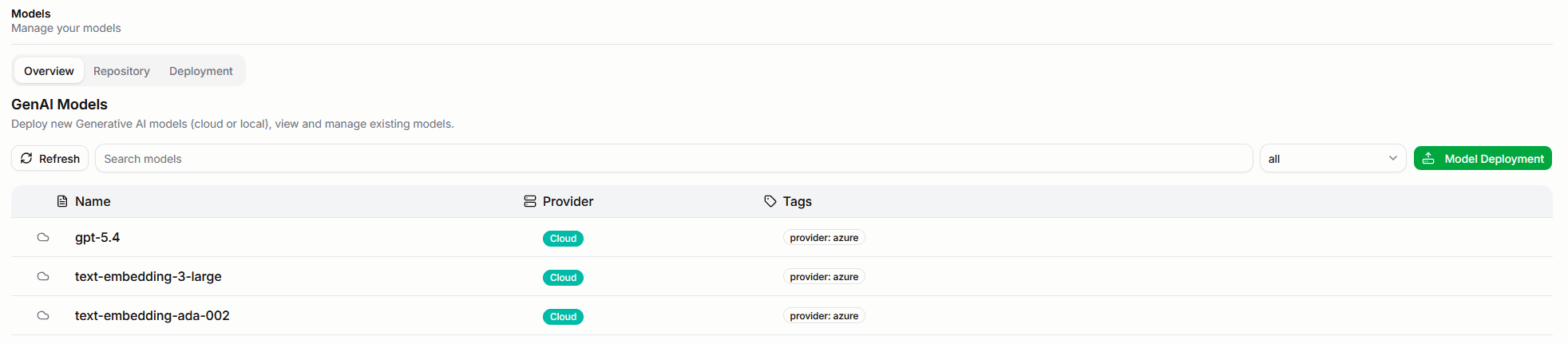Screen dimensions: 1568x344
Task: Click the tag icon in Tags header
Action: point(770,201)
